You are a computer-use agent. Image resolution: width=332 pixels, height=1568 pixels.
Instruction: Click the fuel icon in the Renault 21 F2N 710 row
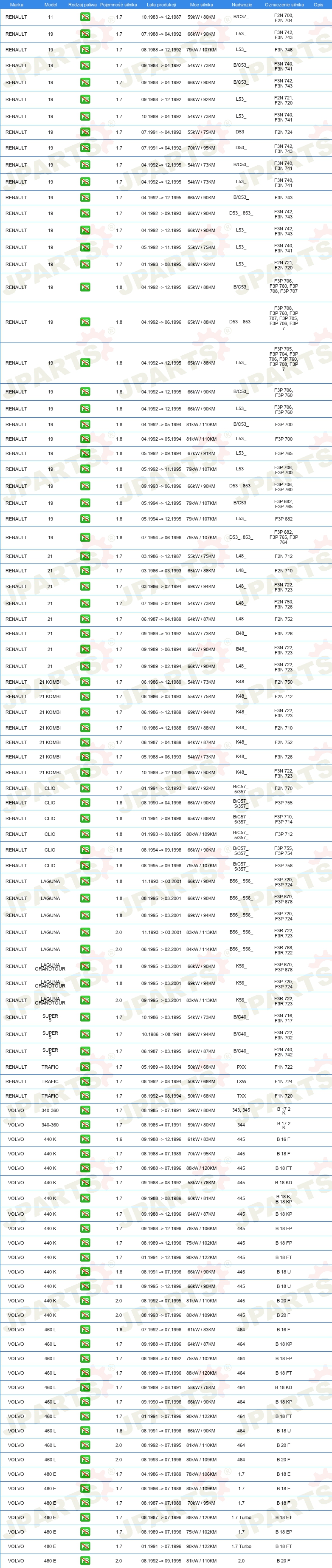85,571
